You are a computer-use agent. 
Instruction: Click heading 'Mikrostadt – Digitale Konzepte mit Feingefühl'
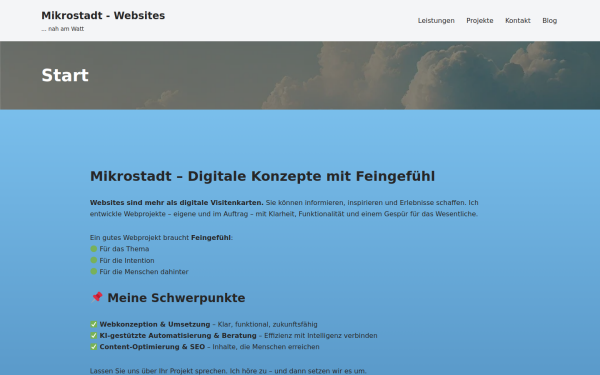[x=262, y=176]
